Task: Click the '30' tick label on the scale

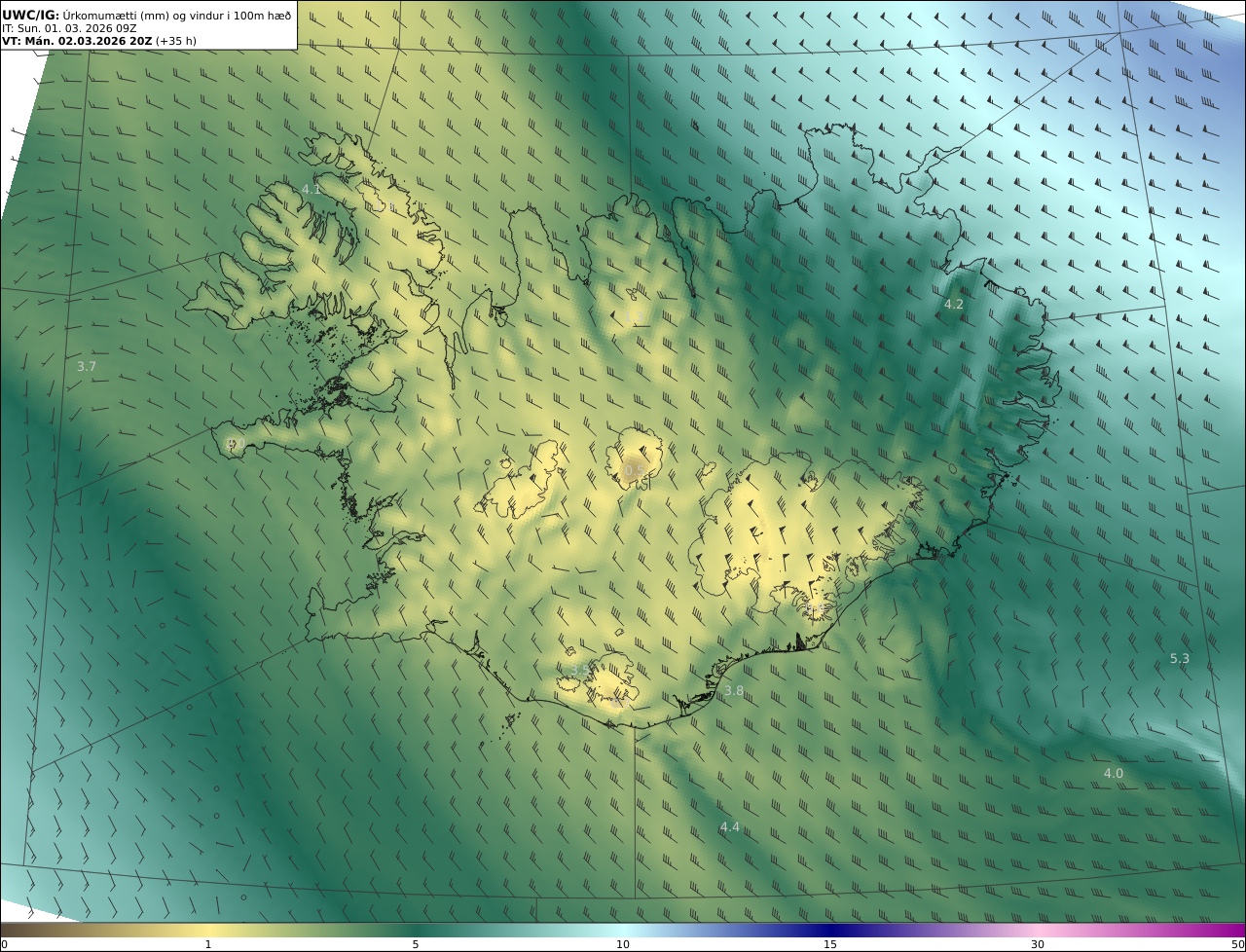Action: (1038, 944)
